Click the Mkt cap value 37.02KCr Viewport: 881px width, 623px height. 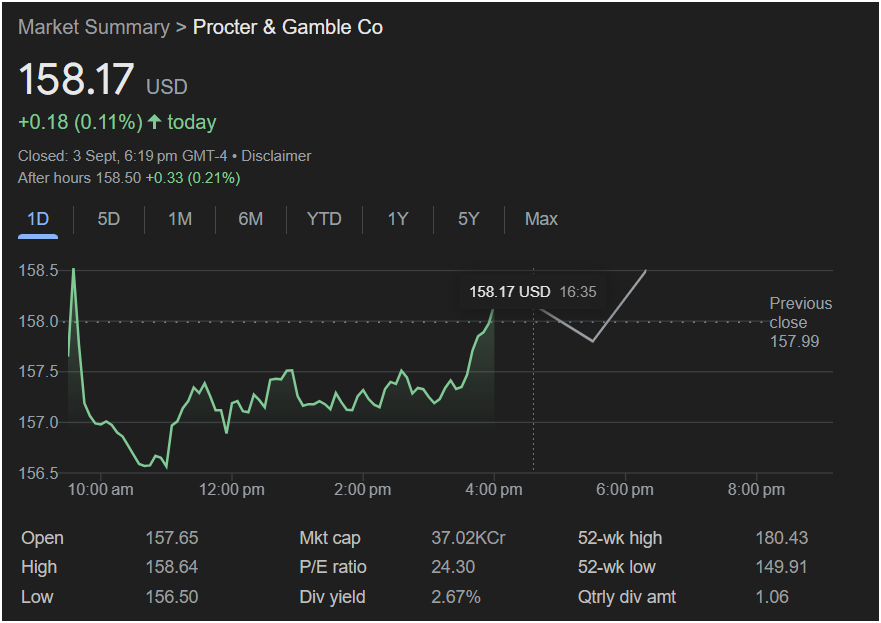[x=469, y=538]
